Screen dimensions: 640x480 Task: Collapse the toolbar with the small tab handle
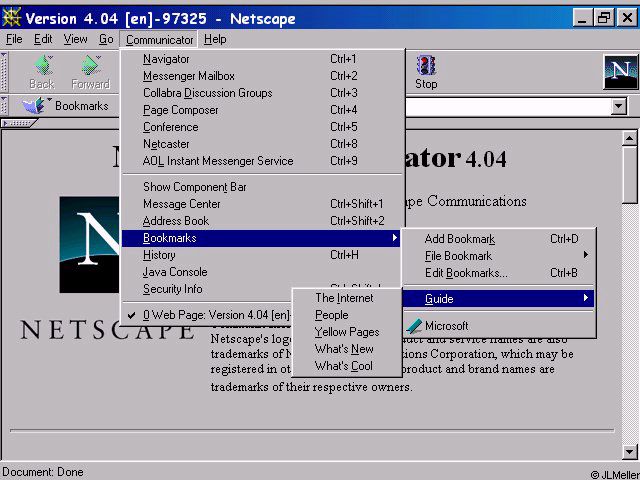(19, 123)
